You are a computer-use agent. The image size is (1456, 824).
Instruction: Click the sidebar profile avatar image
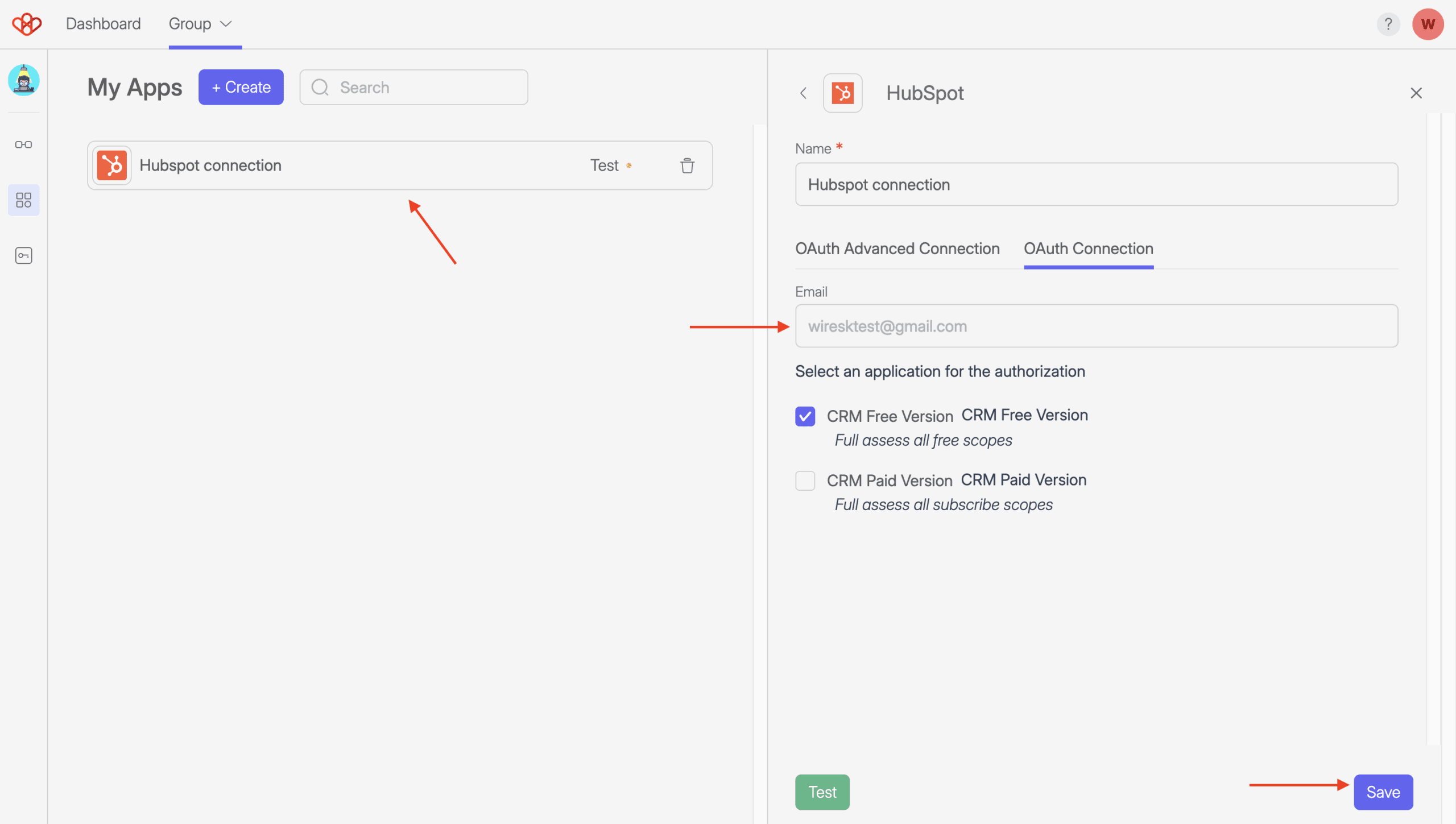(23, 80)
